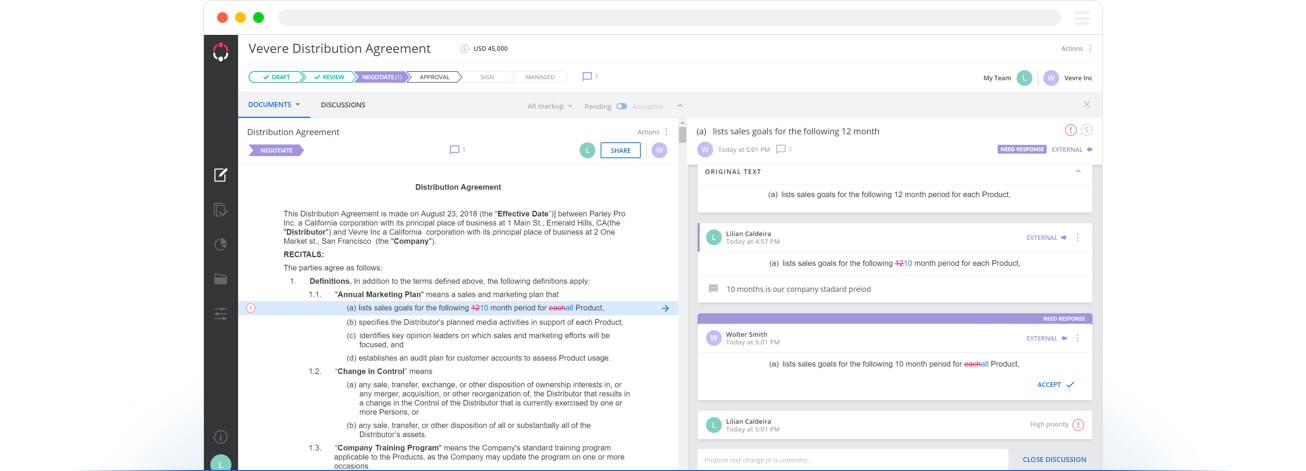Open comment count icon in discussion header

781,149
